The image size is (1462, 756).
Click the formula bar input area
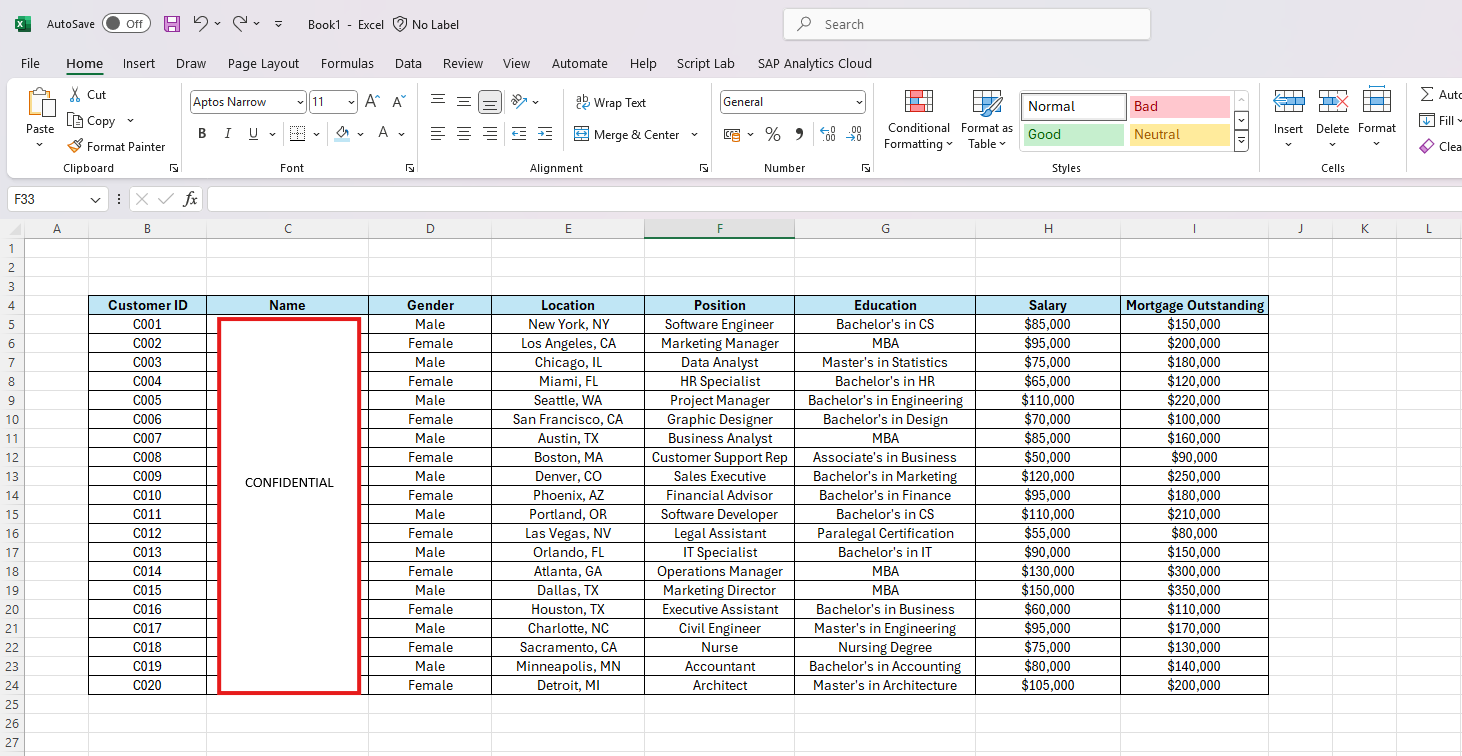click(x=834, y=200)
